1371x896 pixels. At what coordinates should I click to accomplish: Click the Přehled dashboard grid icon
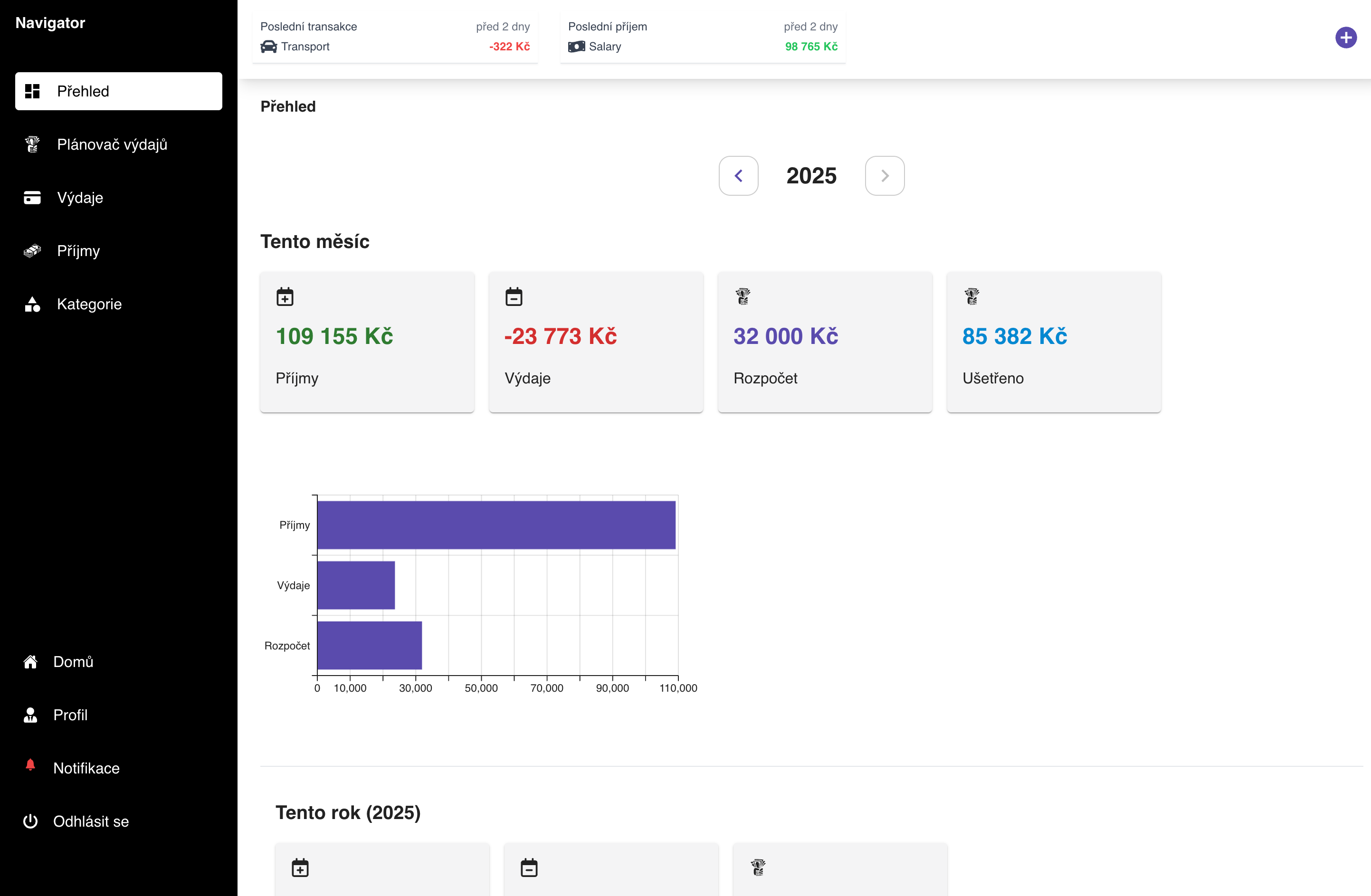[32, 91]
